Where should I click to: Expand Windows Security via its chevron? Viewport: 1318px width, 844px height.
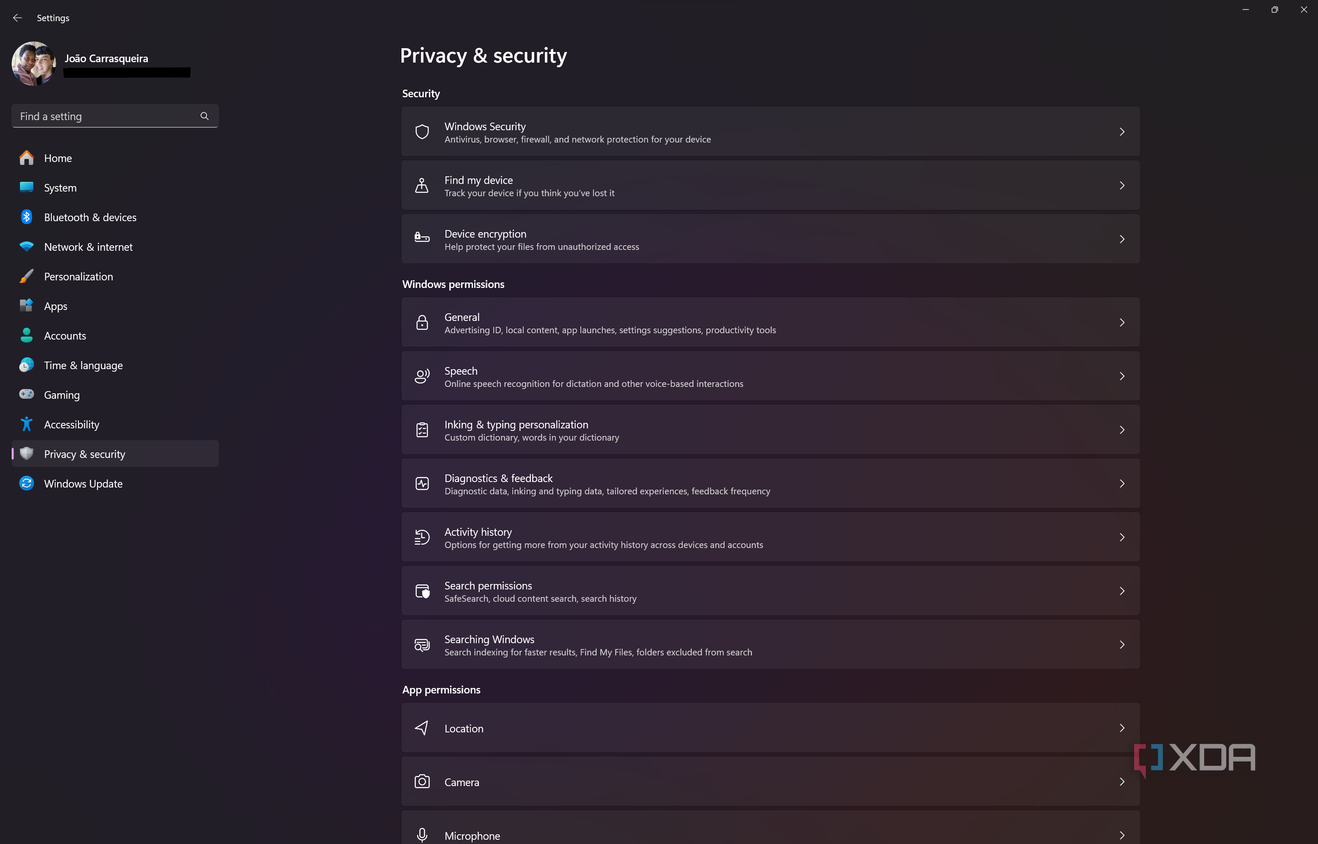coord(1122,132)
